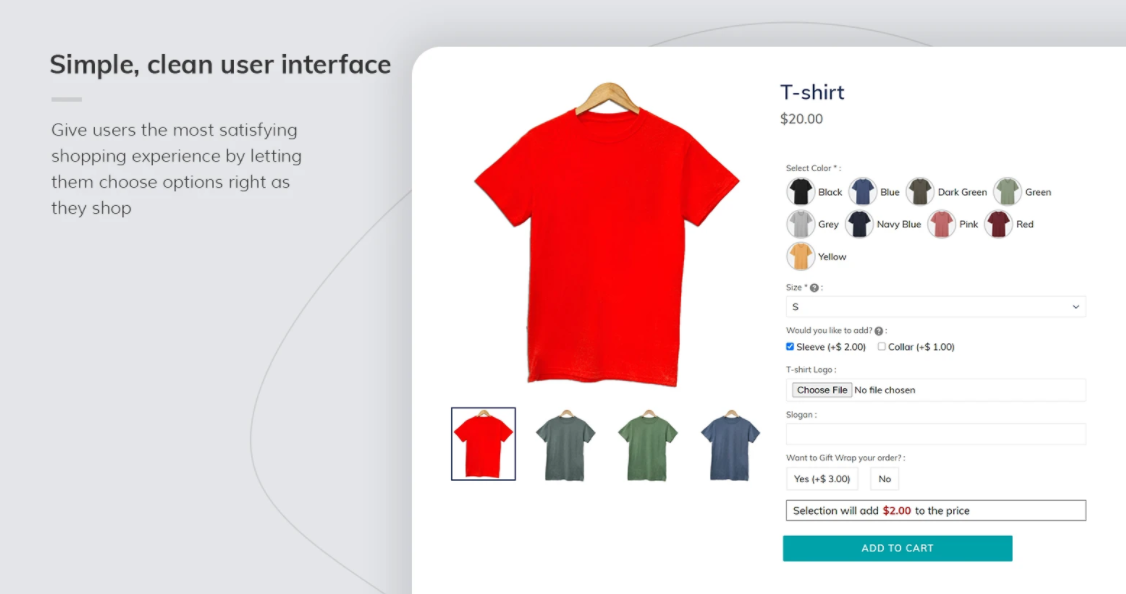Click the Size help question mark icon

point(814,288)
